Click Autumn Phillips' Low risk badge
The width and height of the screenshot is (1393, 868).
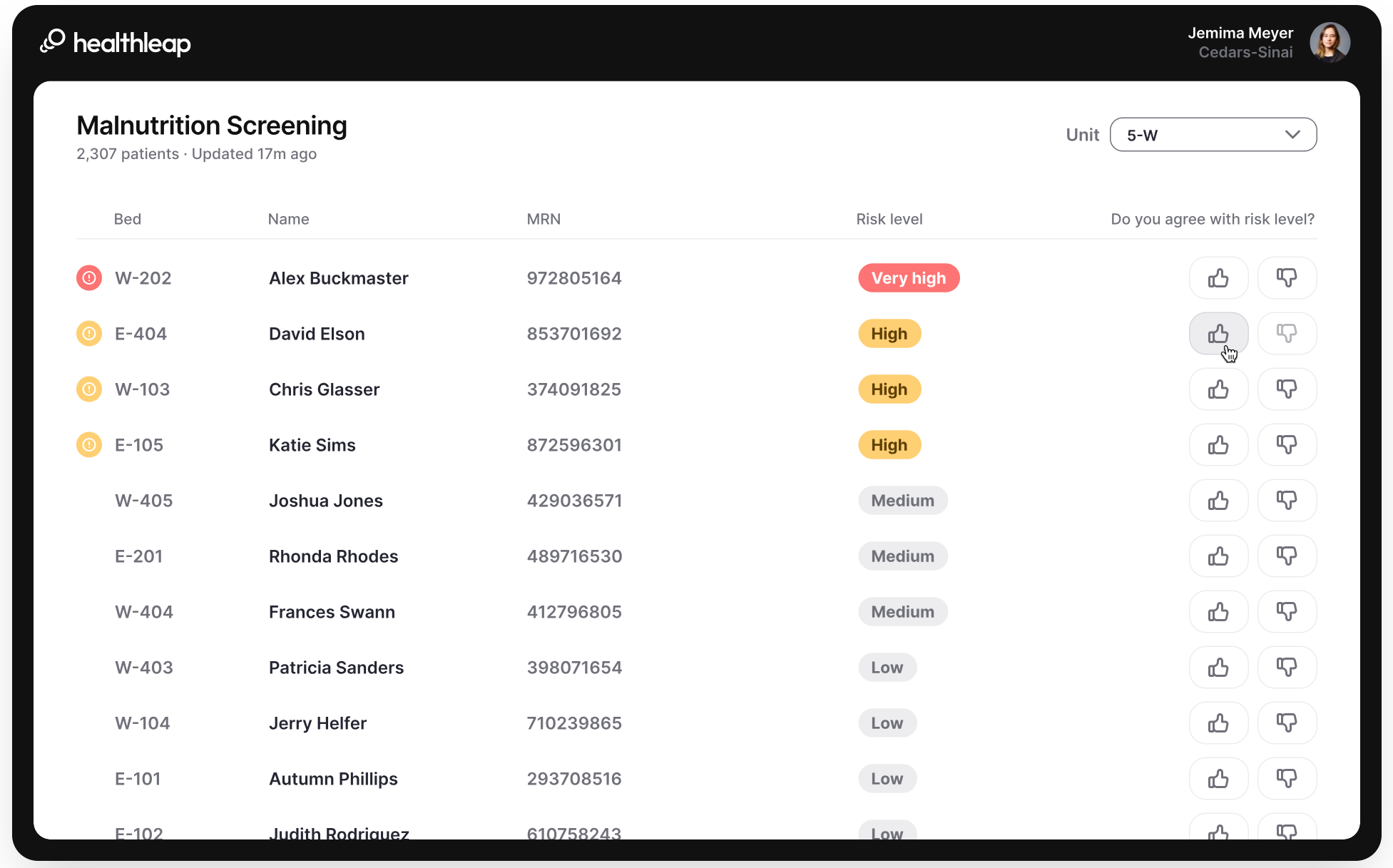pos(887,778)
